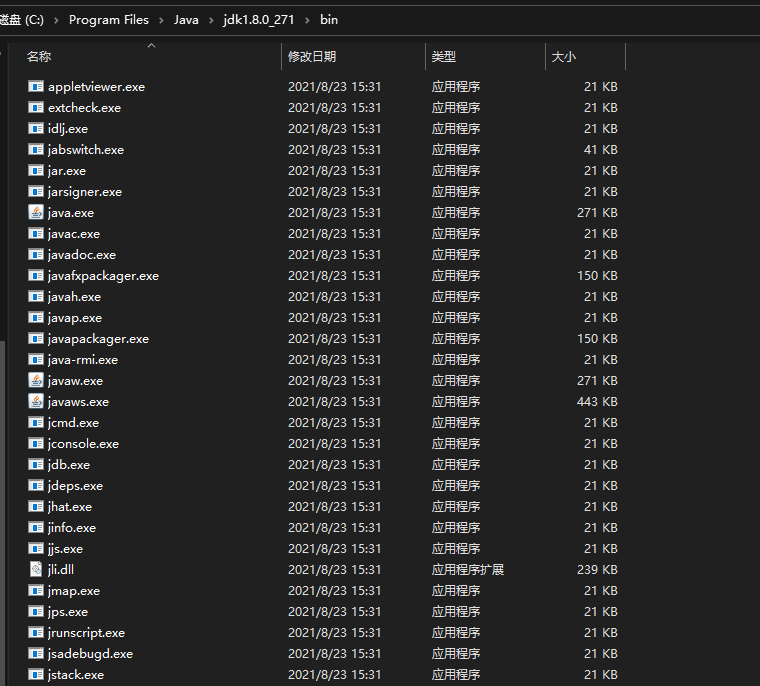This screenshot has width=760, height=686.
Task: Click the jar.exe file icon
Action: click(36, 170)
